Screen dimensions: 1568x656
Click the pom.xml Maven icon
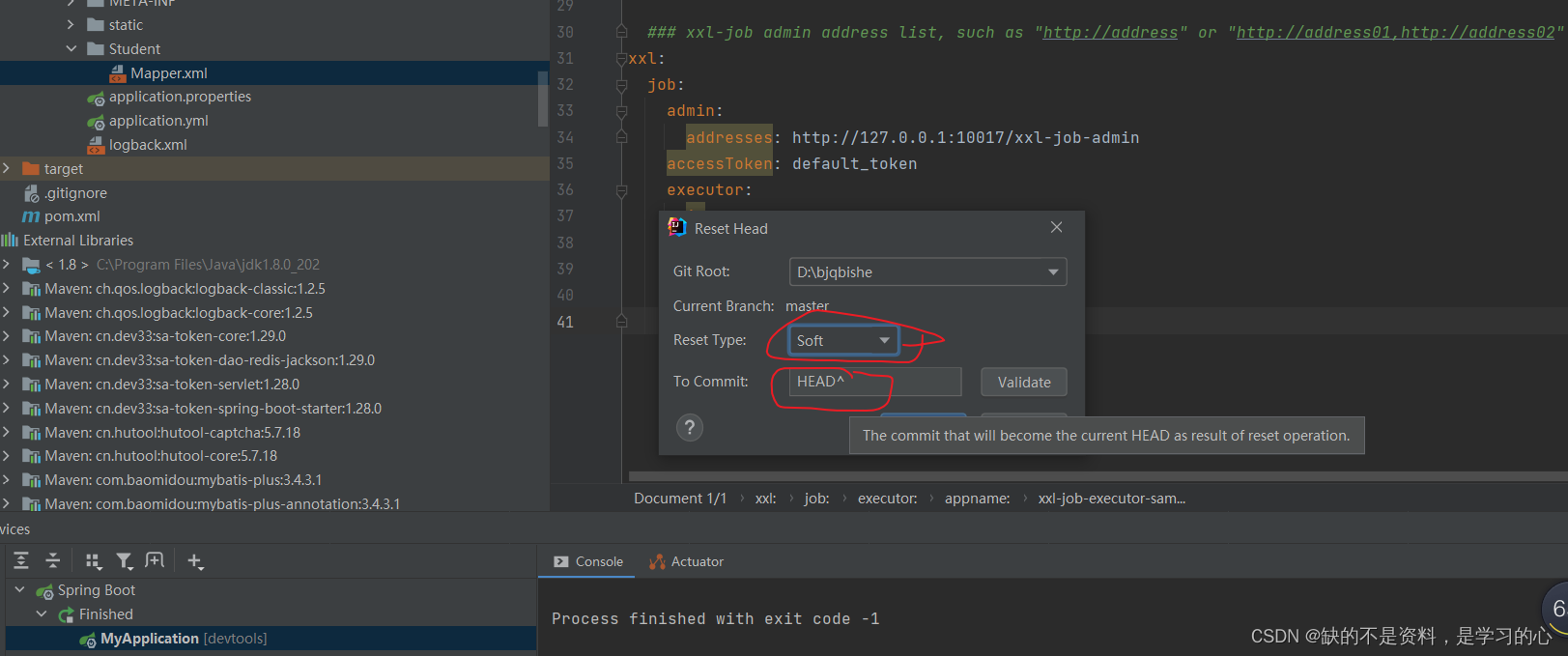[x=31, y=216]
